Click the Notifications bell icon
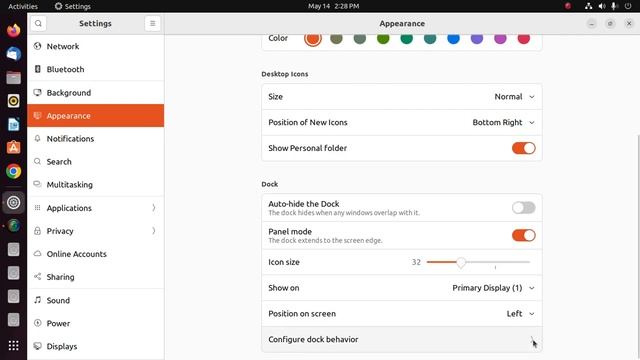Screen dimensions: 640x360 (x=38, y=138)
